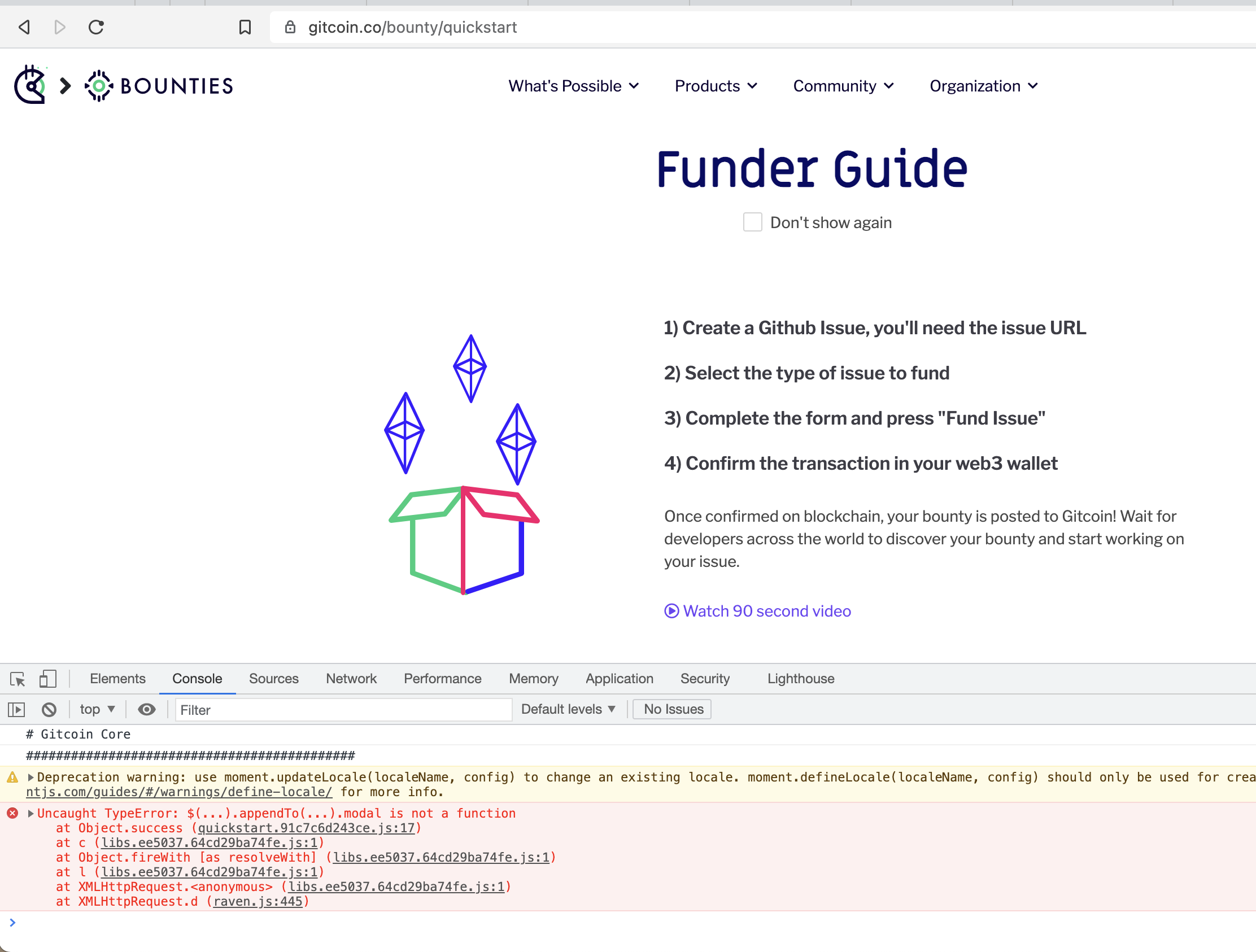1256x952 pixels.
Task: Open libs link in XMLHttpRequest.<anonymous> line
Action: pyautogui.click(x=396, y=887)
